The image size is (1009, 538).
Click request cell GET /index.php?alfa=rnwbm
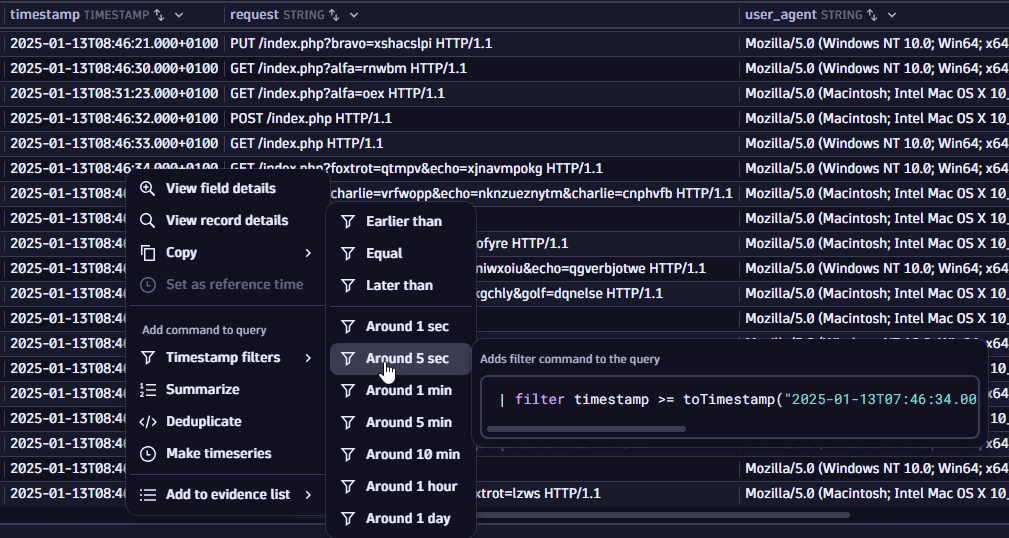482,69
